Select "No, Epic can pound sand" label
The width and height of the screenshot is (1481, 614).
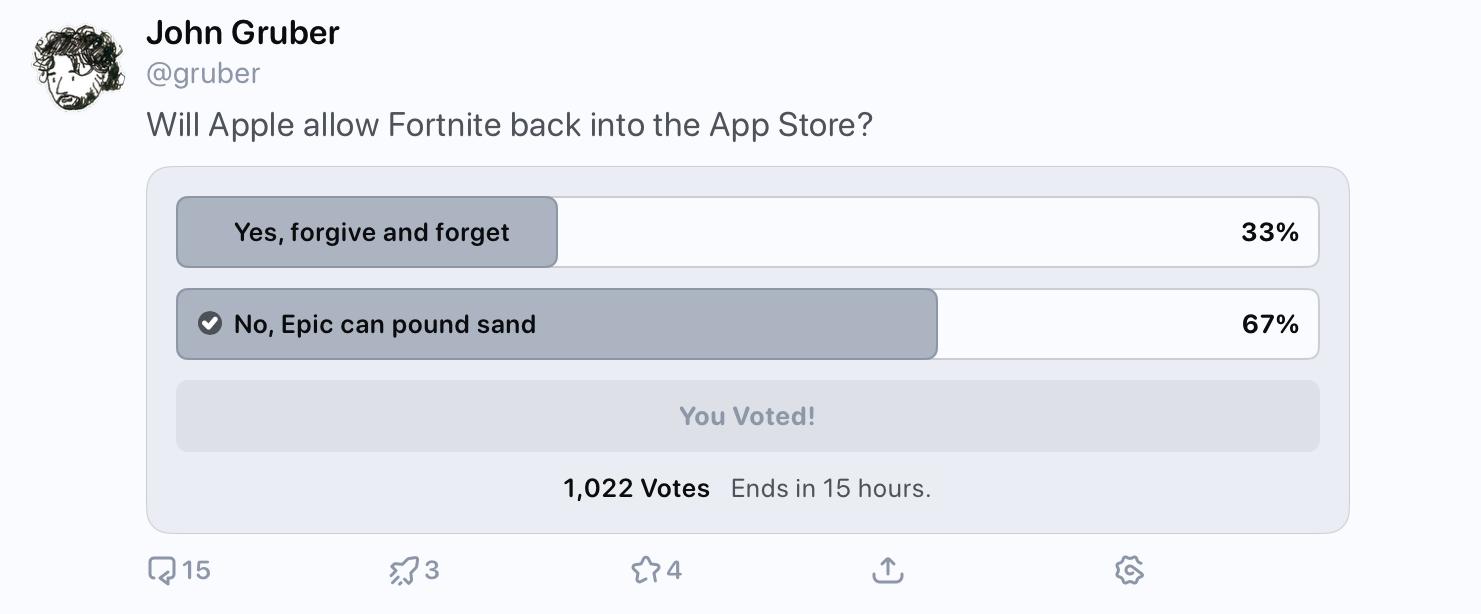tap(385, 324)
